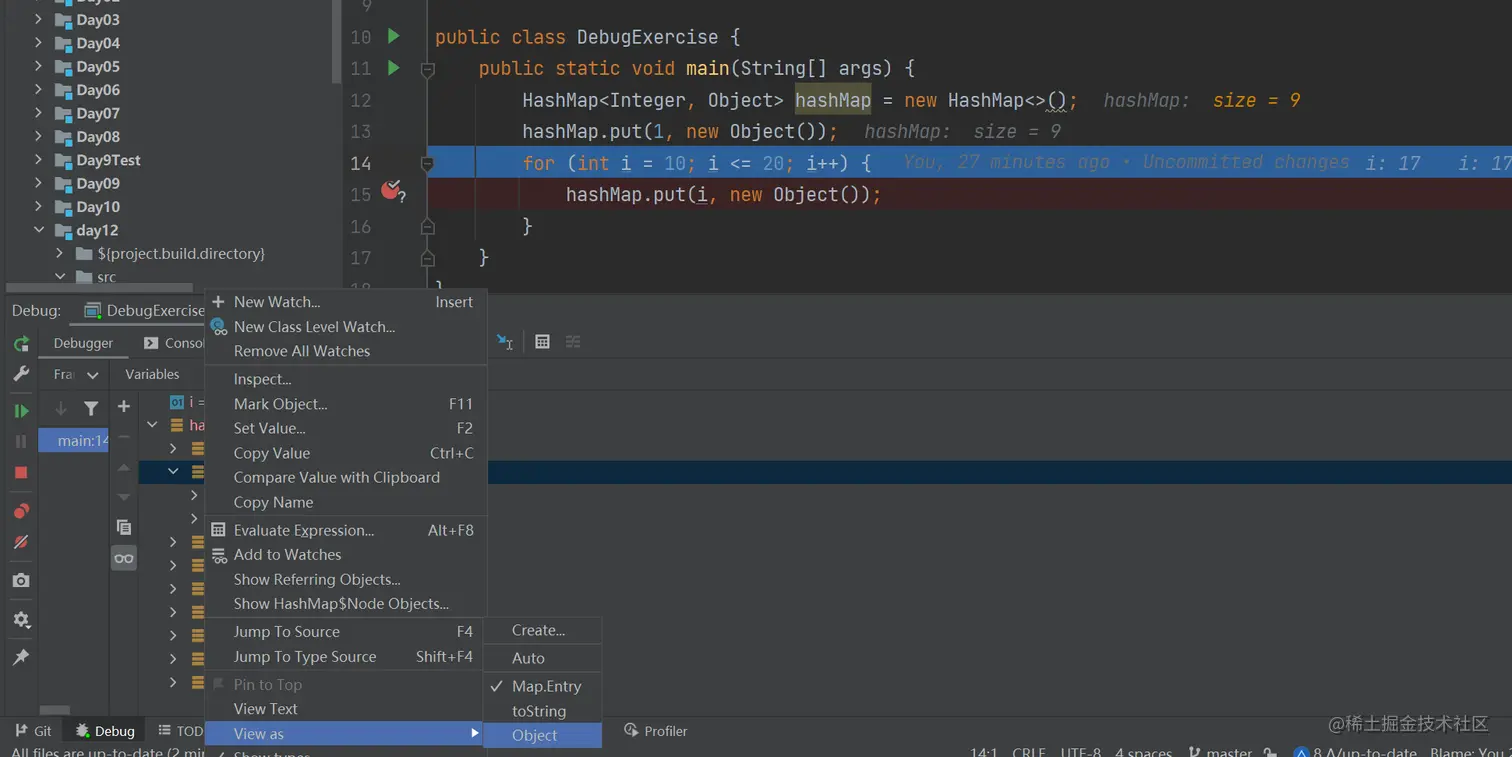Click Git branch master in status bar

tap(1220, 752)
